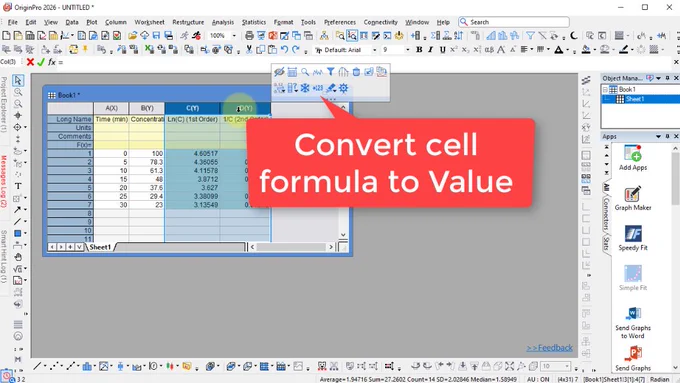Select Sheet1 in Object Manager tree
Image resolution: width=680 pixels, height=383 pixels.
[634, 99]
